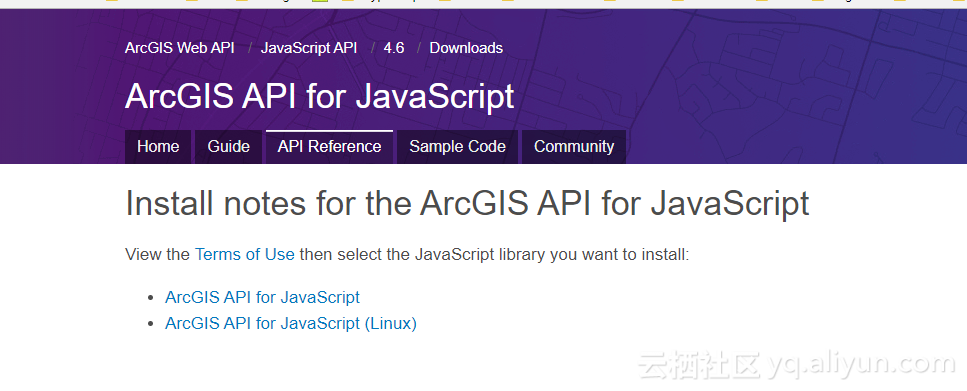Select the 4.6 version breadcrumb
Viewport: 967px width, 391px height.
393,48
